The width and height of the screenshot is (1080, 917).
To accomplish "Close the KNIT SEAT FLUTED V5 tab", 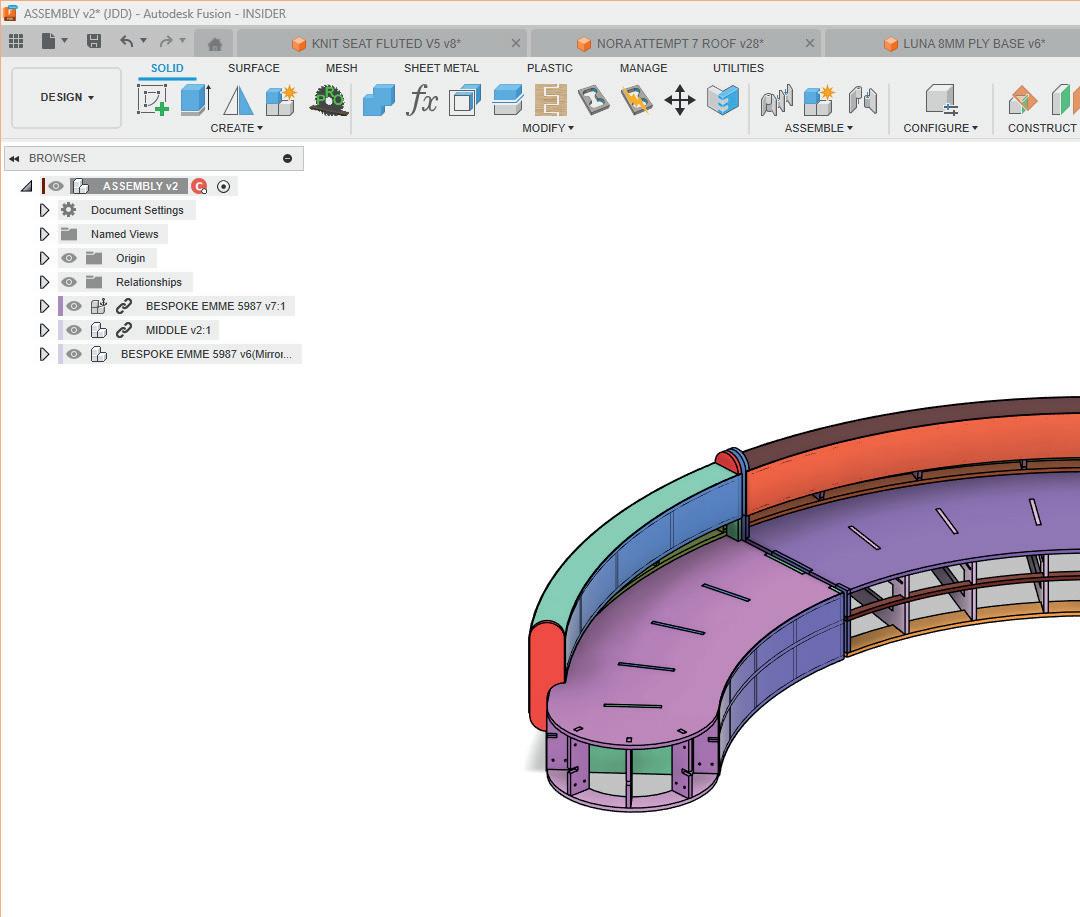I will [516, 44].
